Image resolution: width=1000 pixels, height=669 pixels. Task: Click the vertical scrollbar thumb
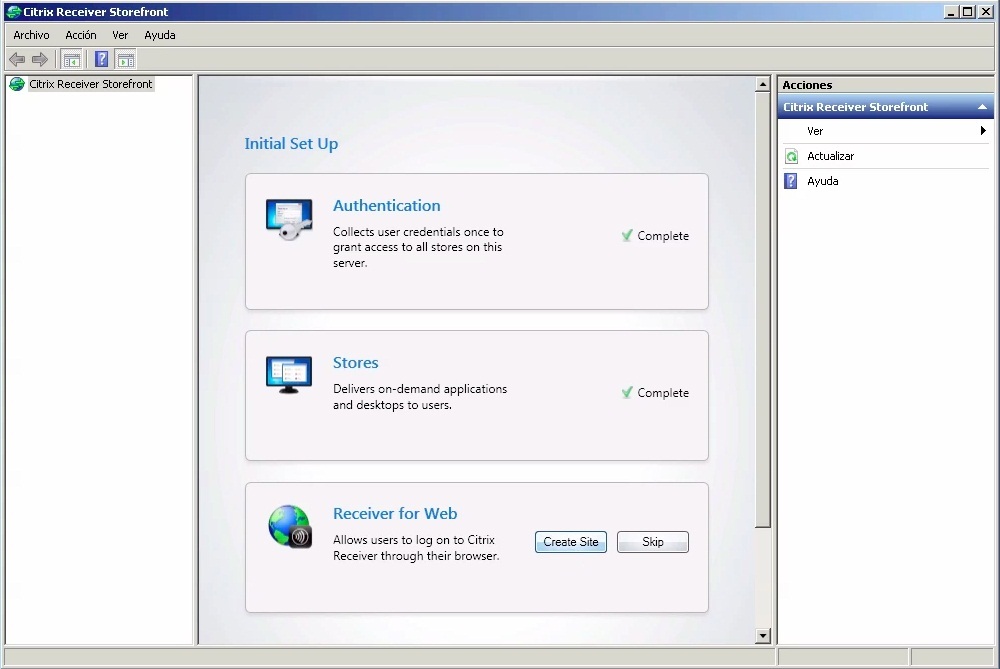tap(763, 310)
